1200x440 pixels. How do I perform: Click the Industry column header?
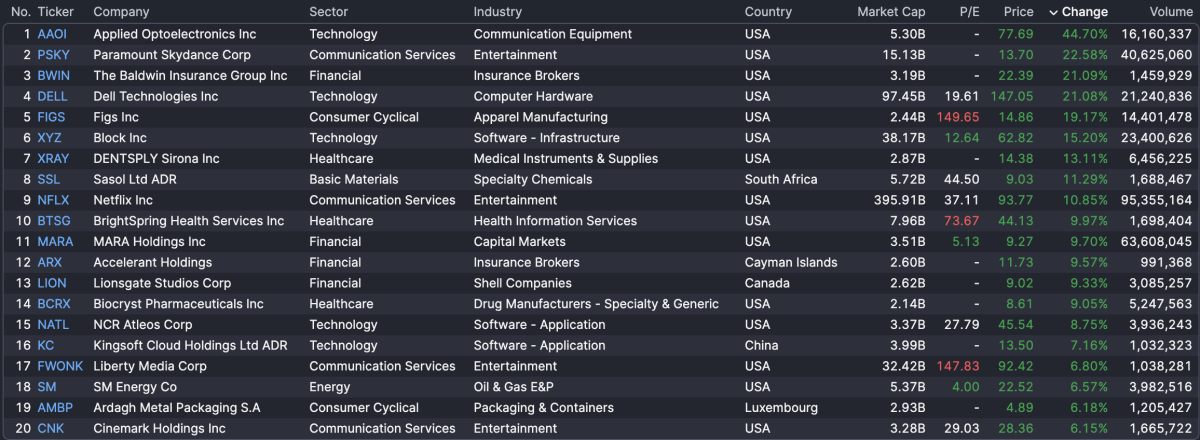(x=498, y=12)
